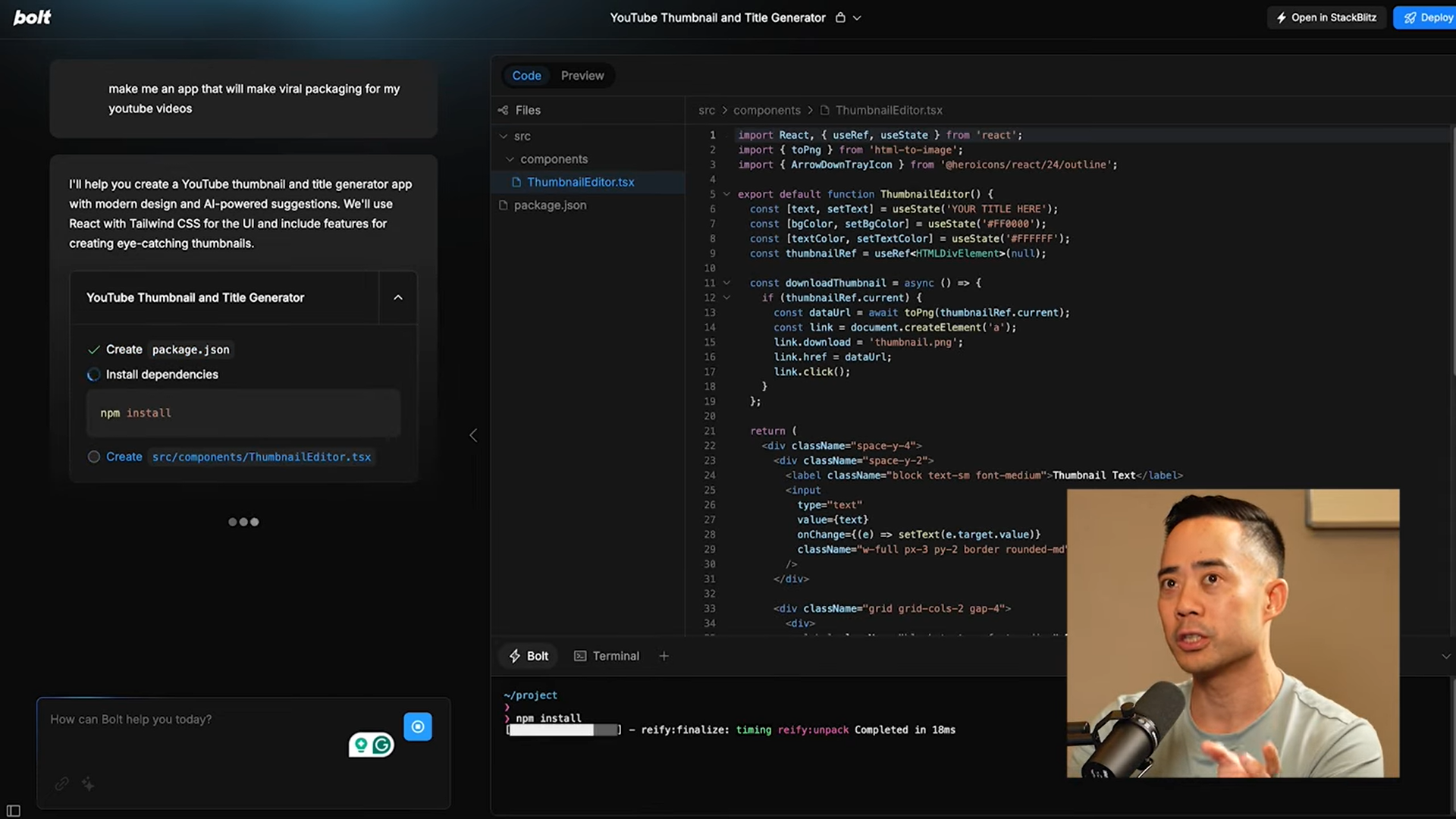1456x819 pixels.
Task: Click ThumbnailEditor.tsx in the breadcrumb
Action: click(889, 111)
